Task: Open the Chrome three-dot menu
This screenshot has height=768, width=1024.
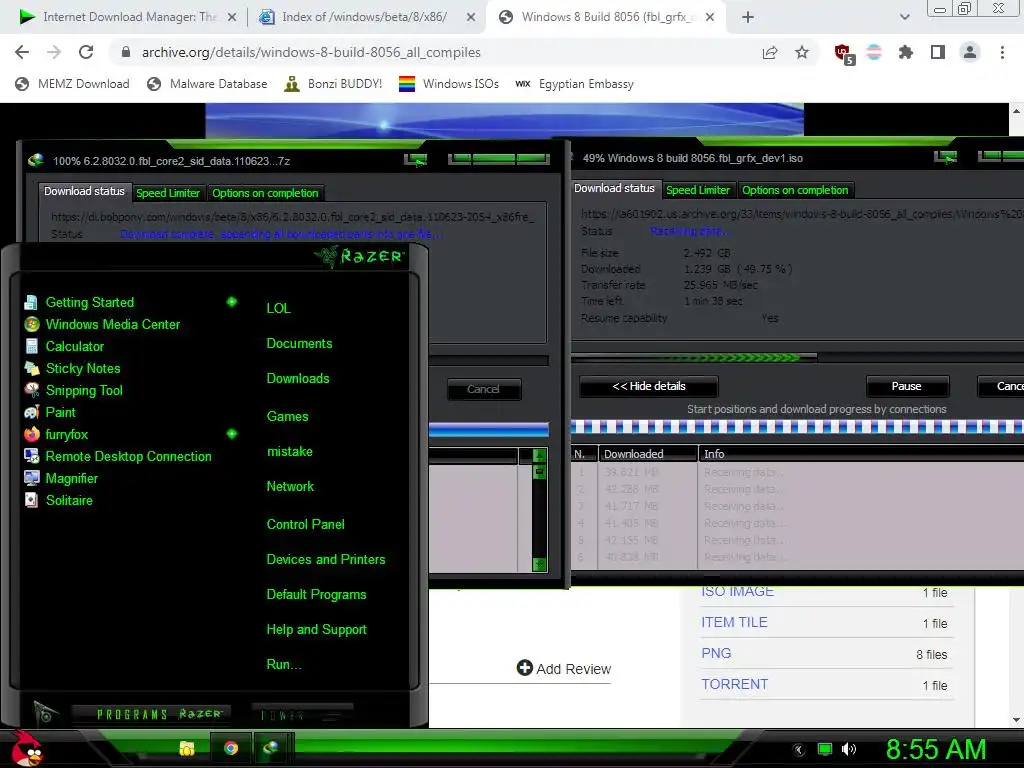Action: 1002,52
